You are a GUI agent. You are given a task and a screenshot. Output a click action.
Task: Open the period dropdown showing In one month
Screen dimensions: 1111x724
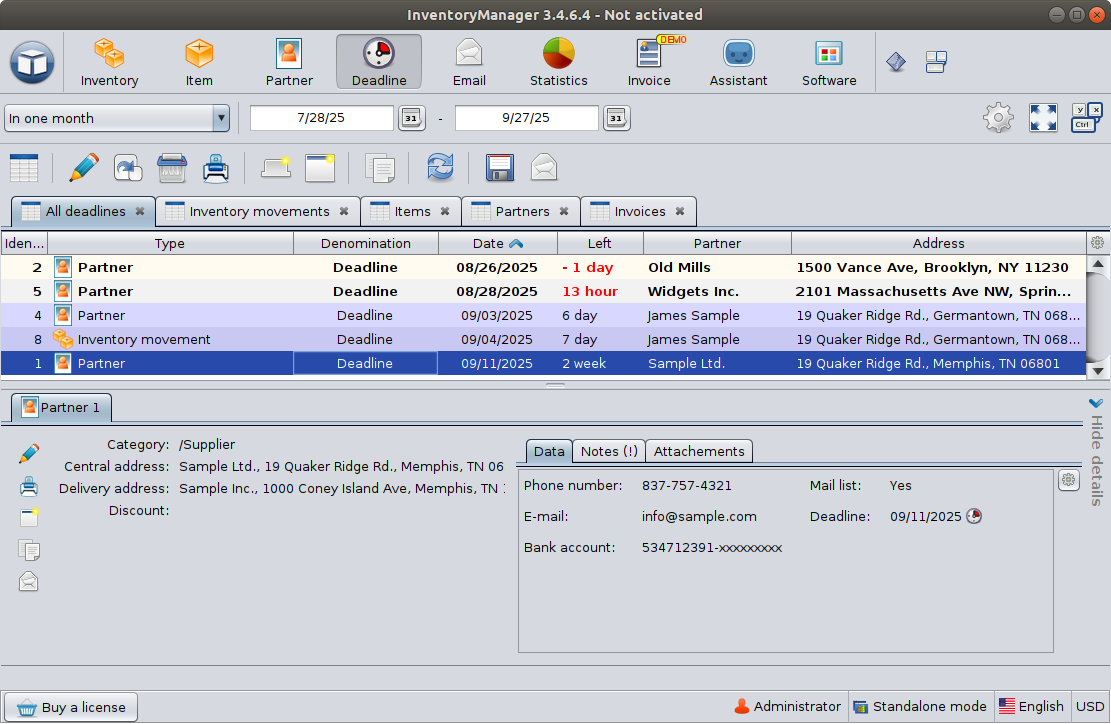[x=117, y=118]
